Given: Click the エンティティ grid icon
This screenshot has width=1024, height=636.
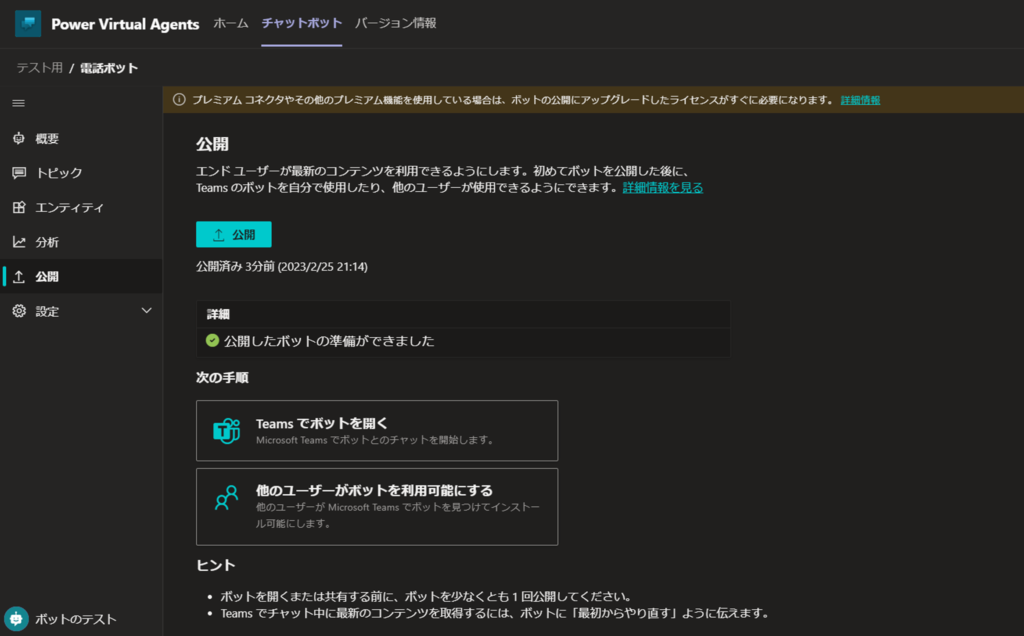Looking at the screenshot, I should point(19,207).
